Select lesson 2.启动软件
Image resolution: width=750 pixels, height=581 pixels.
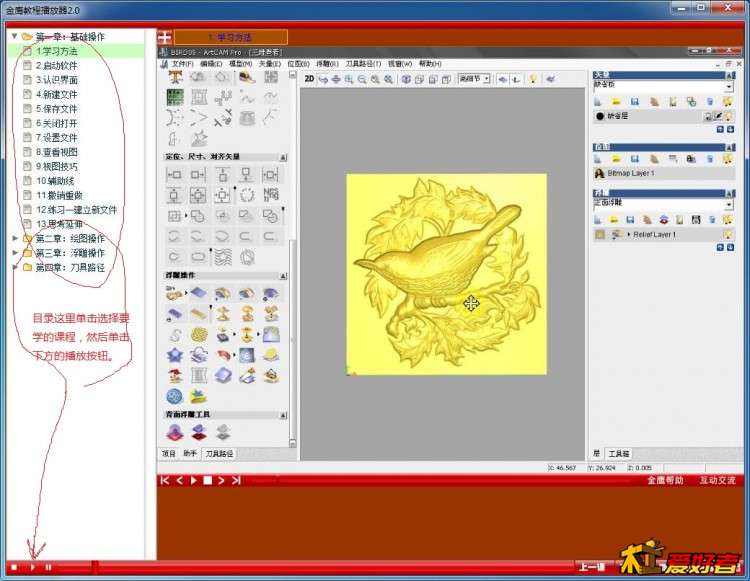click(x=56, y=66)
